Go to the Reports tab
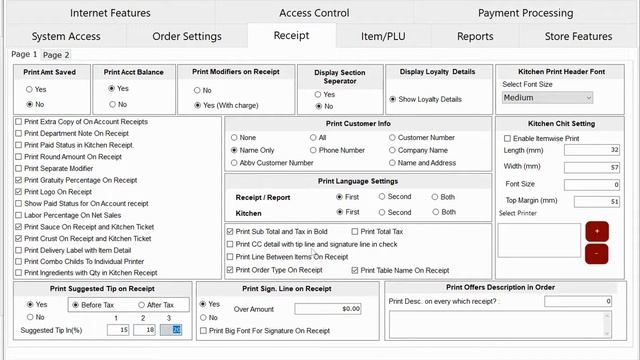The width and height of the screenshot is (640, 360). [475, 36]
